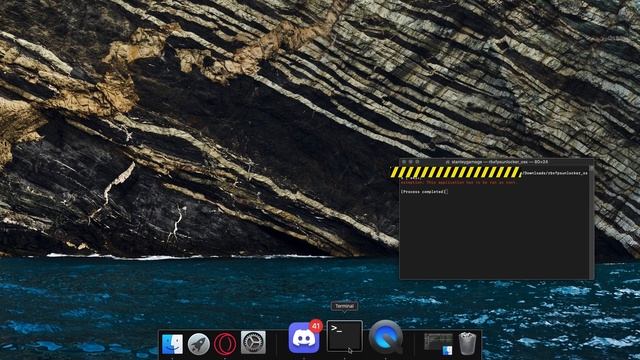Launch Launchpad rocket icon in dock
Screen dimensions: 640x360
coord(198,344)
